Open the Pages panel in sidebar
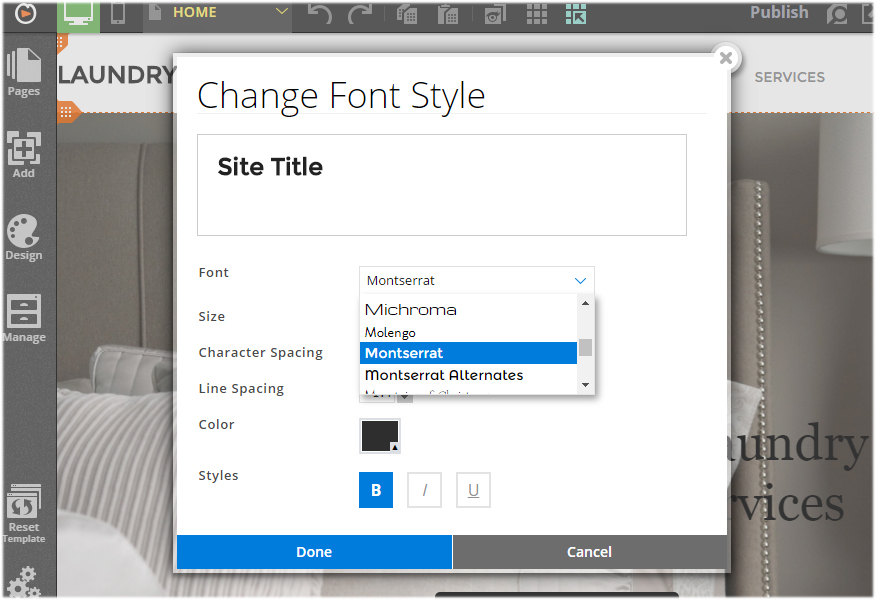Screen dimensions: 876x600 point(24,71)
